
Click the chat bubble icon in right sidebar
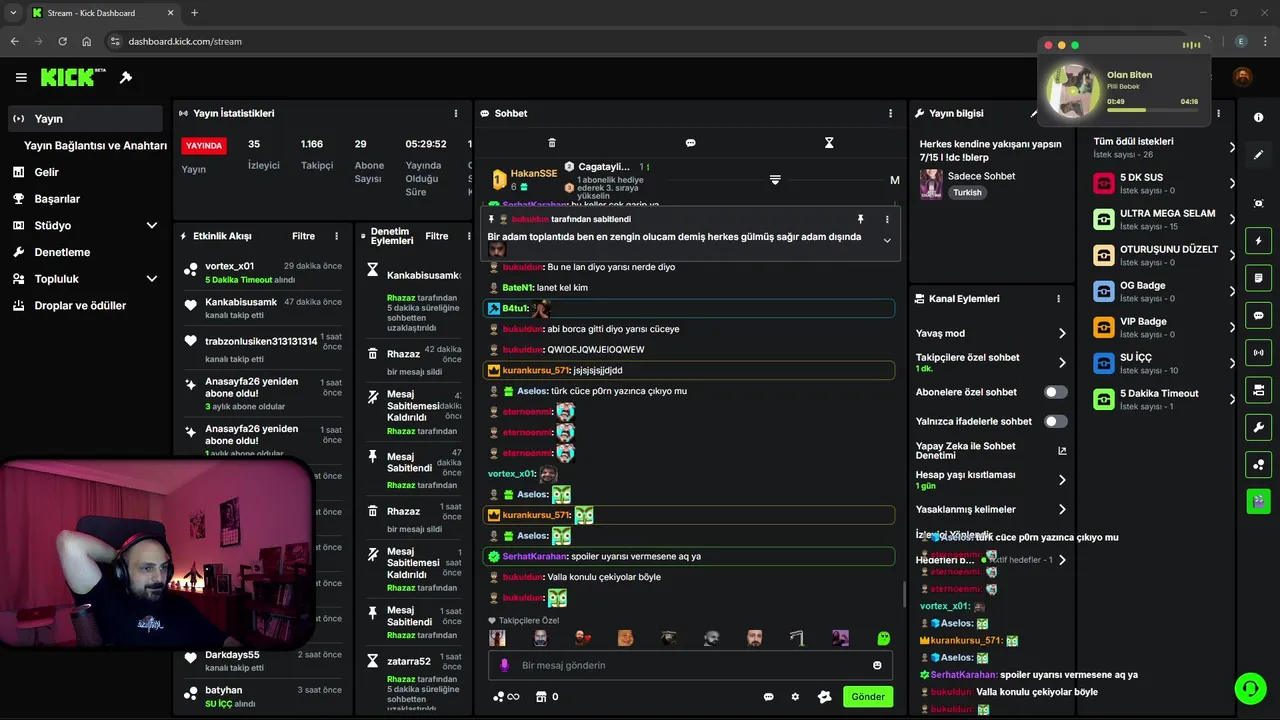point(1258,315)
